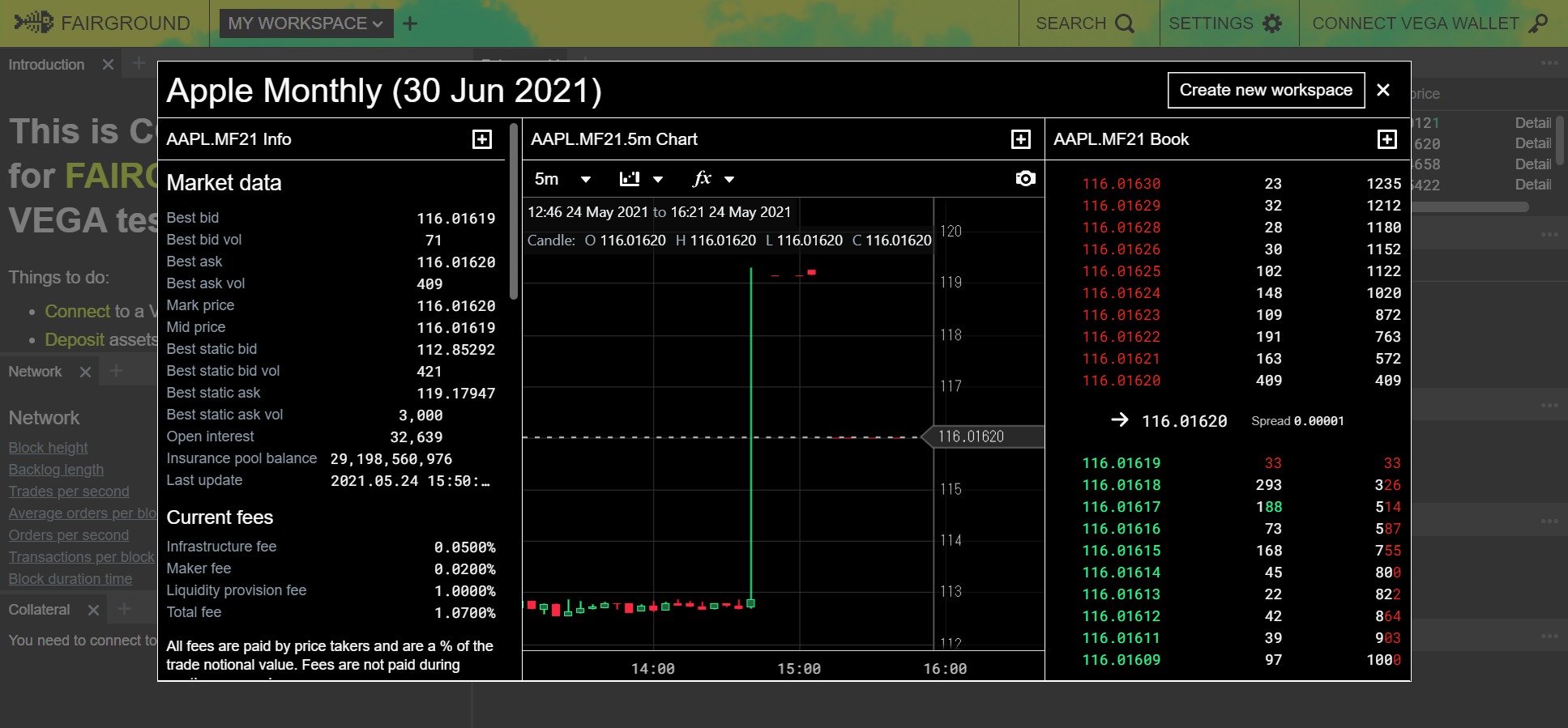Screen dimensions: 1568x728
Task: Open the 5m interval dropdown
Action: point(562,179)
